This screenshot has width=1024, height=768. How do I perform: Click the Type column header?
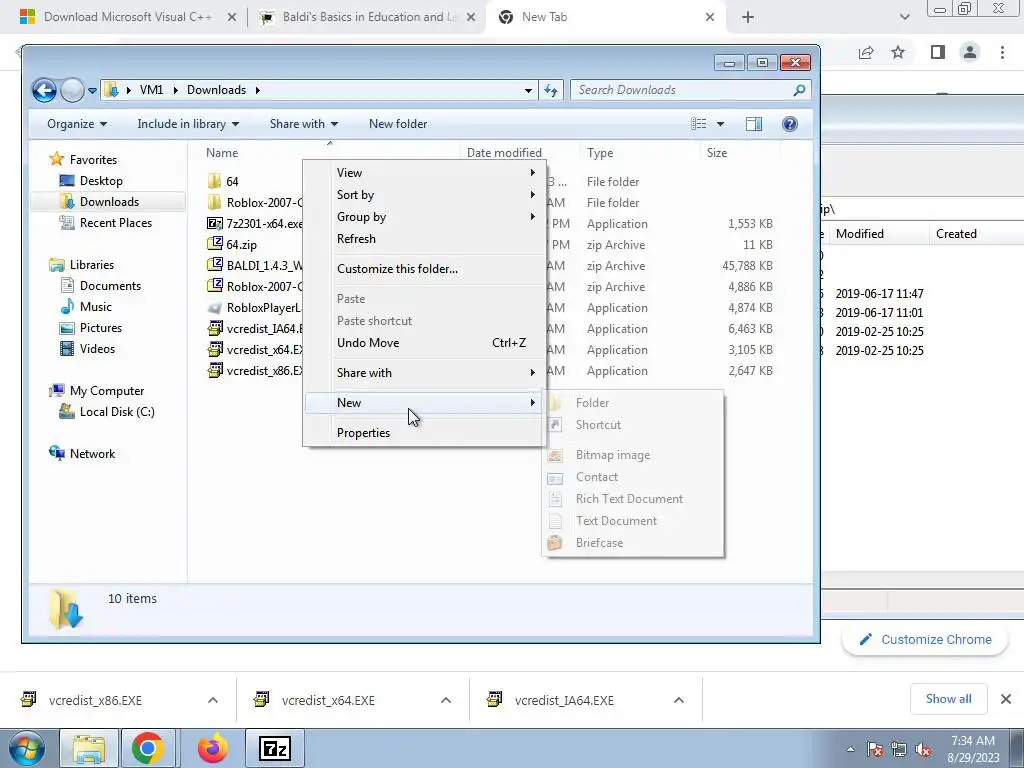coord(600,153)
